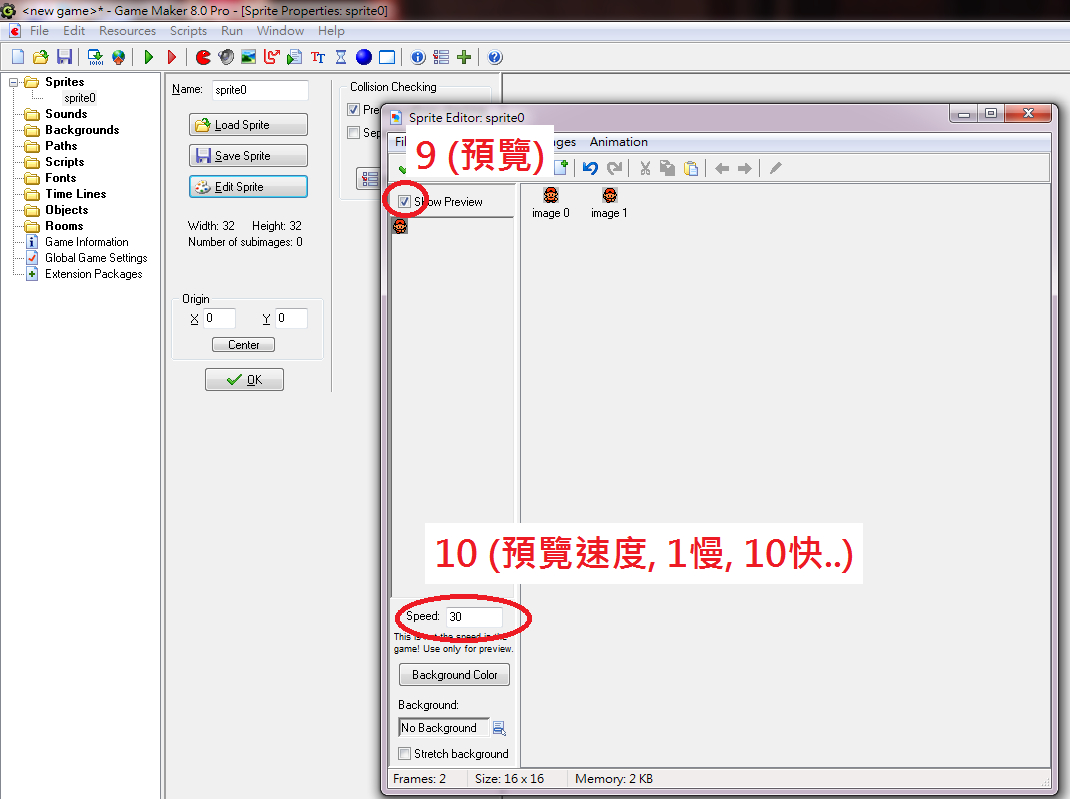Open global game settings toolbar icon
The width and height of the screenshot is (1070, 799).
pyautogui.click(x=442, y=57)
